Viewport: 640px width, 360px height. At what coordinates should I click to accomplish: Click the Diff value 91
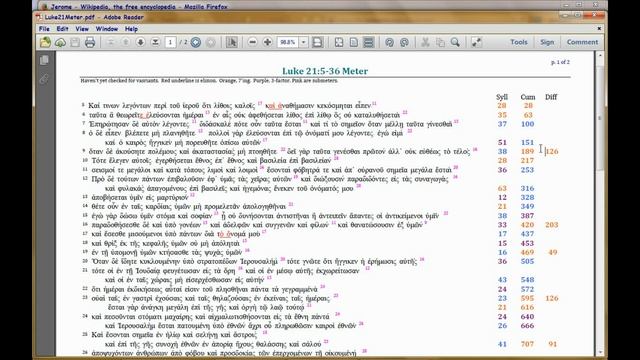(x=552, y=344)
